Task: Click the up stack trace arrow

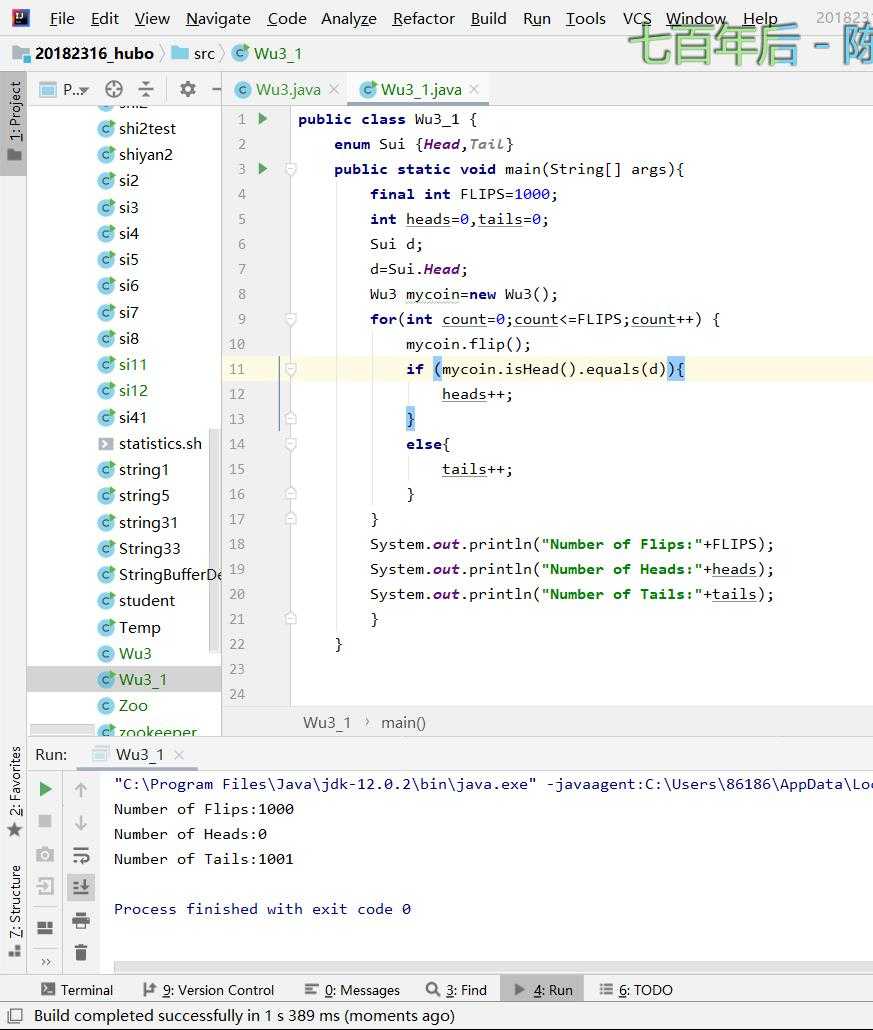Action: click(81, 790)
